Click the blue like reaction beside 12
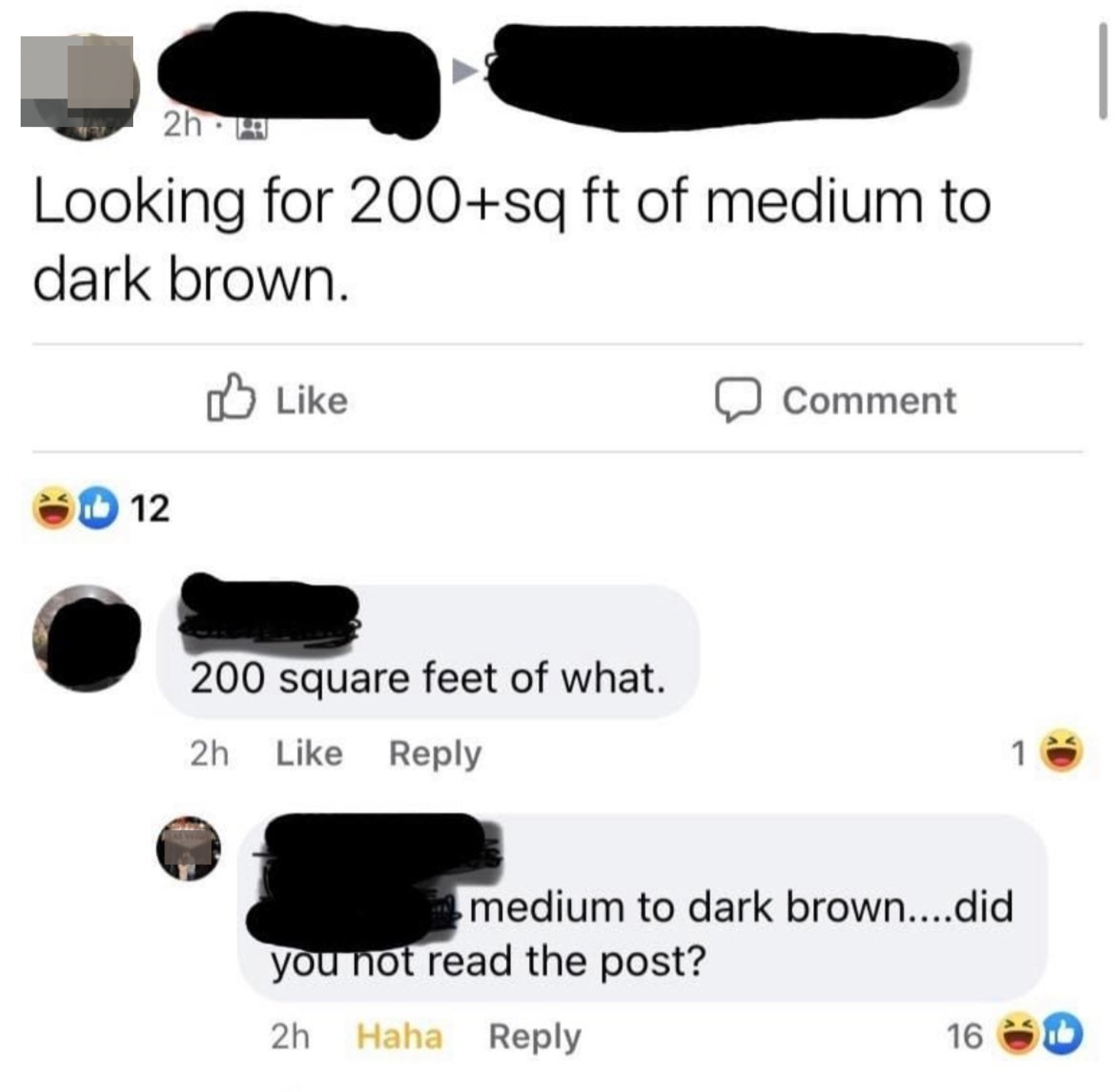1115x1092 pixels. click(x=97, y=508)
